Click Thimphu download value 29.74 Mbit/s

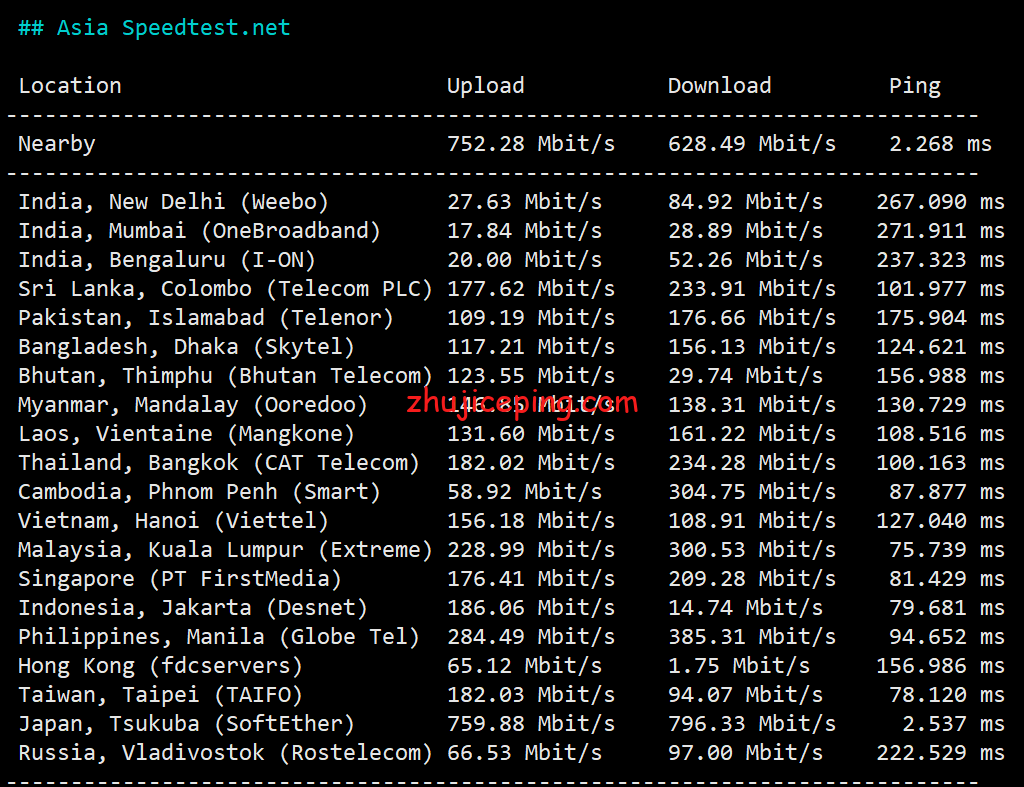(x=745, y=376)
